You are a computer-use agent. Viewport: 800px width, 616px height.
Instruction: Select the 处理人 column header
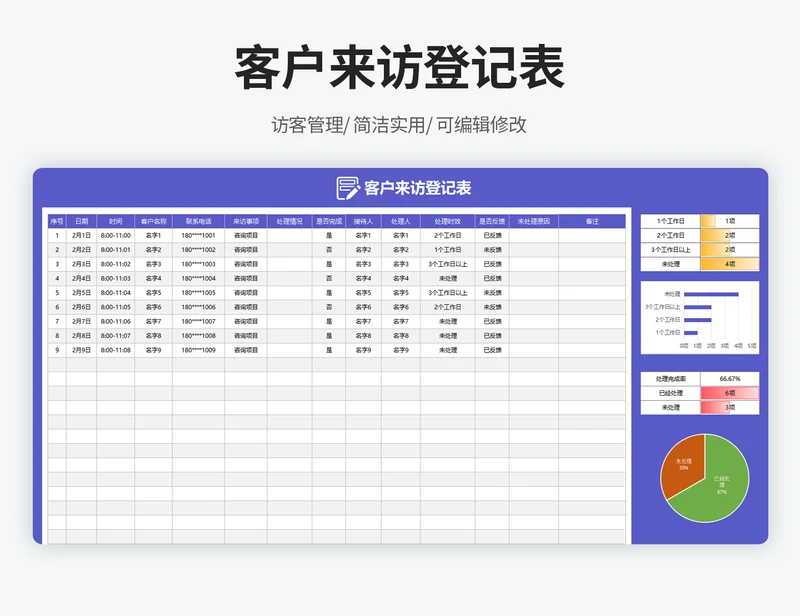pos(401,221)
